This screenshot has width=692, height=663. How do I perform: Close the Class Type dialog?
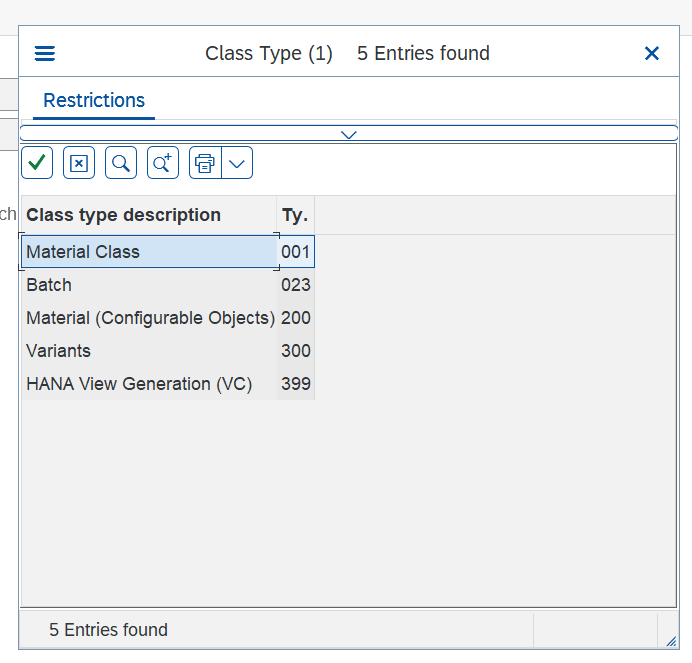pos(652,54)
